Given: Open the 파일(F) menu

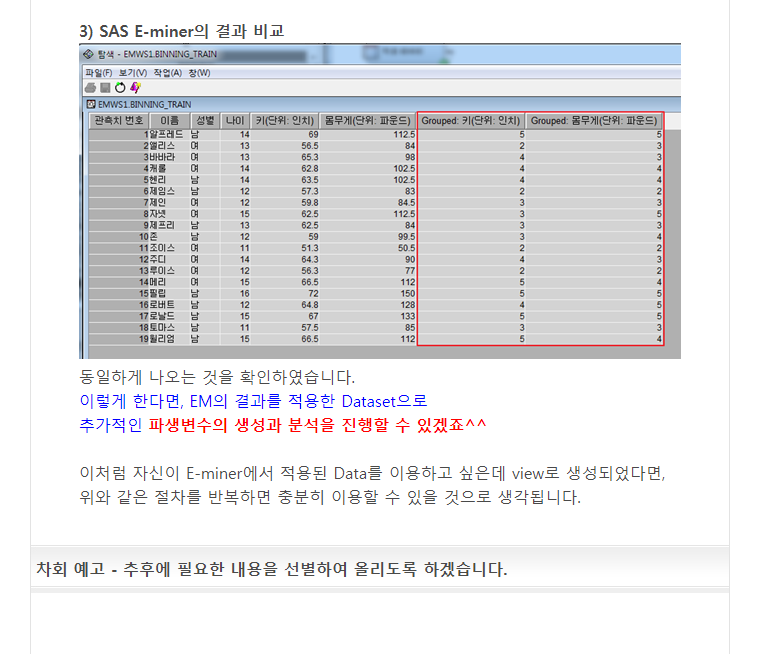Looking at the screenshot, I should 99,73.
